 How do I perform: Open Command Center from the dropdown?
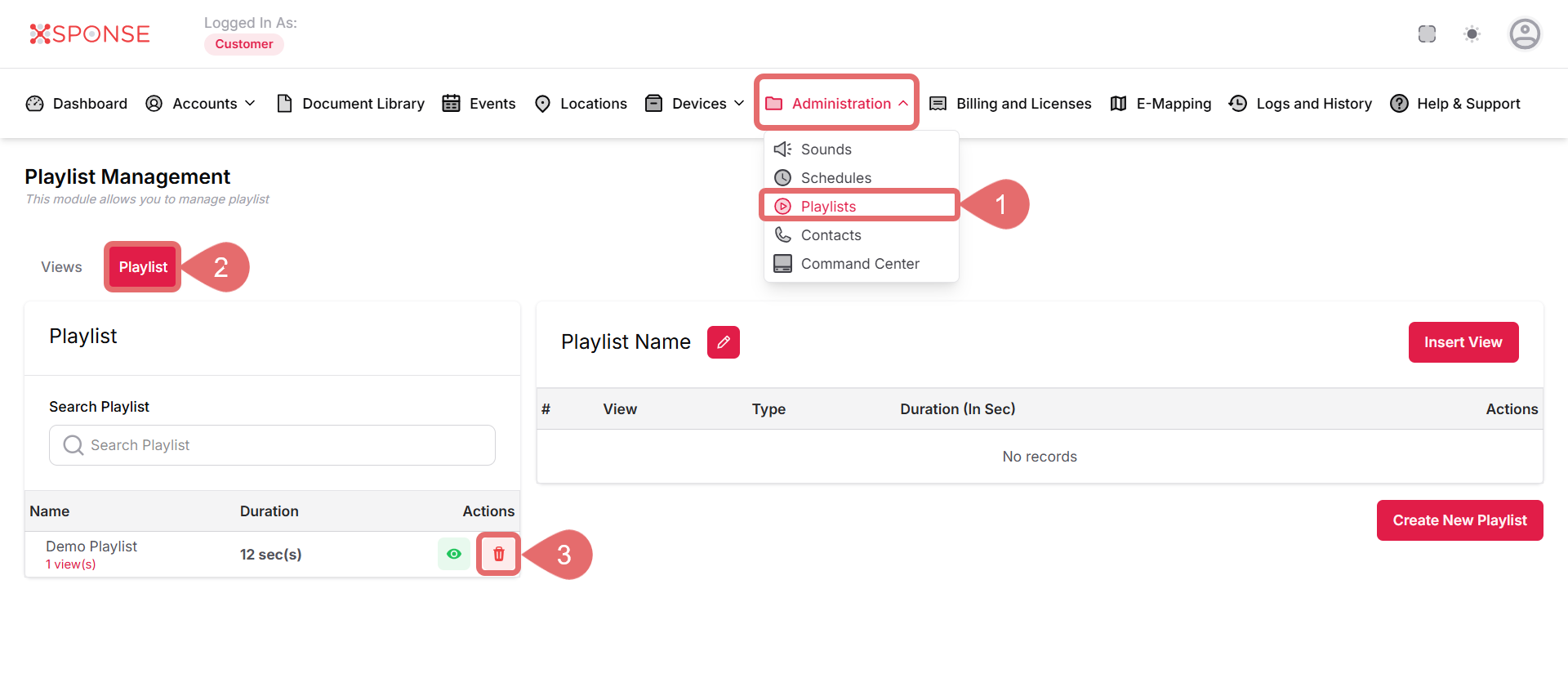(x=859, y=264)
